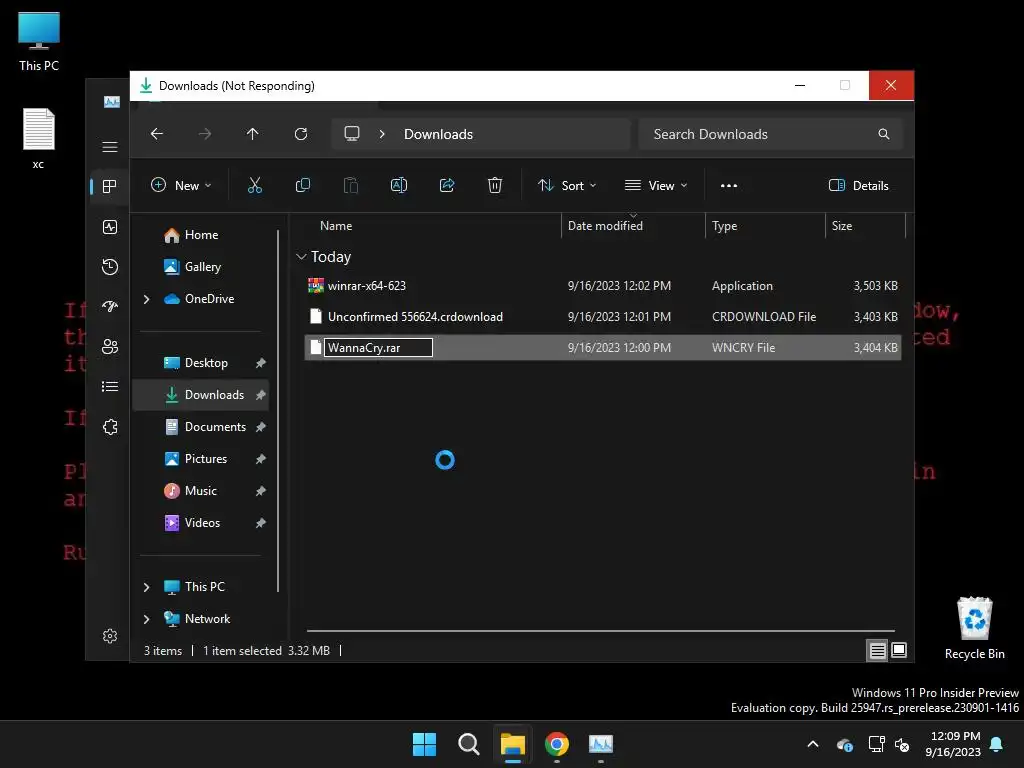Click the Copy icon in toolbar
Screen dimensions: 1024x768
[x=302, y=185]
